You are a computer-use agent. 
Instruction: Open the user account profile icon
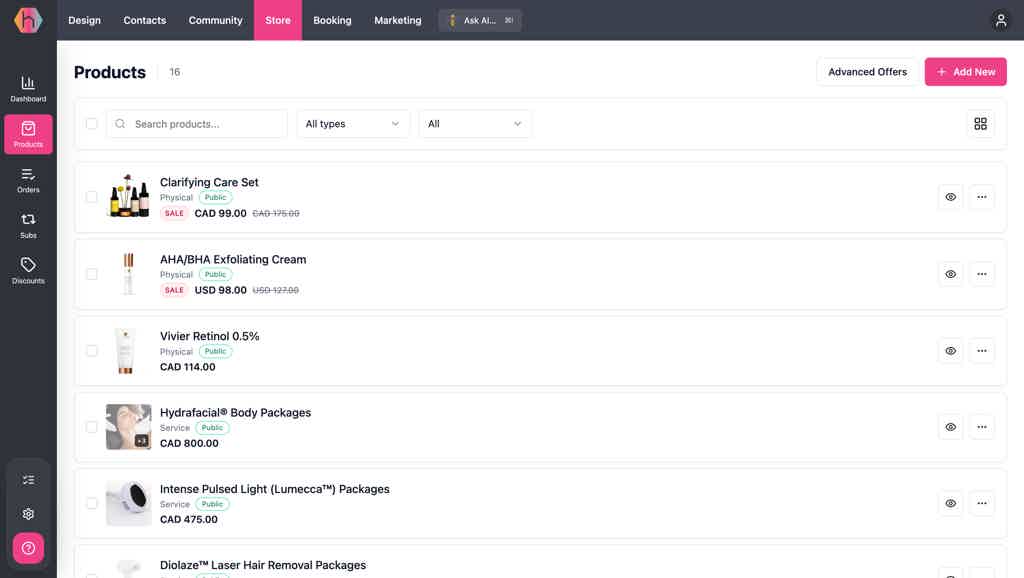(x=1000, y=20)
